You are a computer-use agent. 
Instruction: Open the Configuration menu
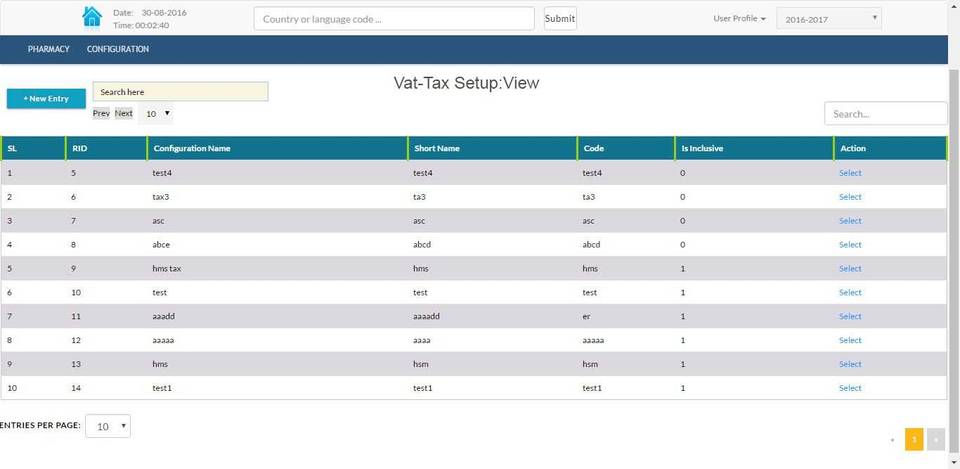(118, 49)
